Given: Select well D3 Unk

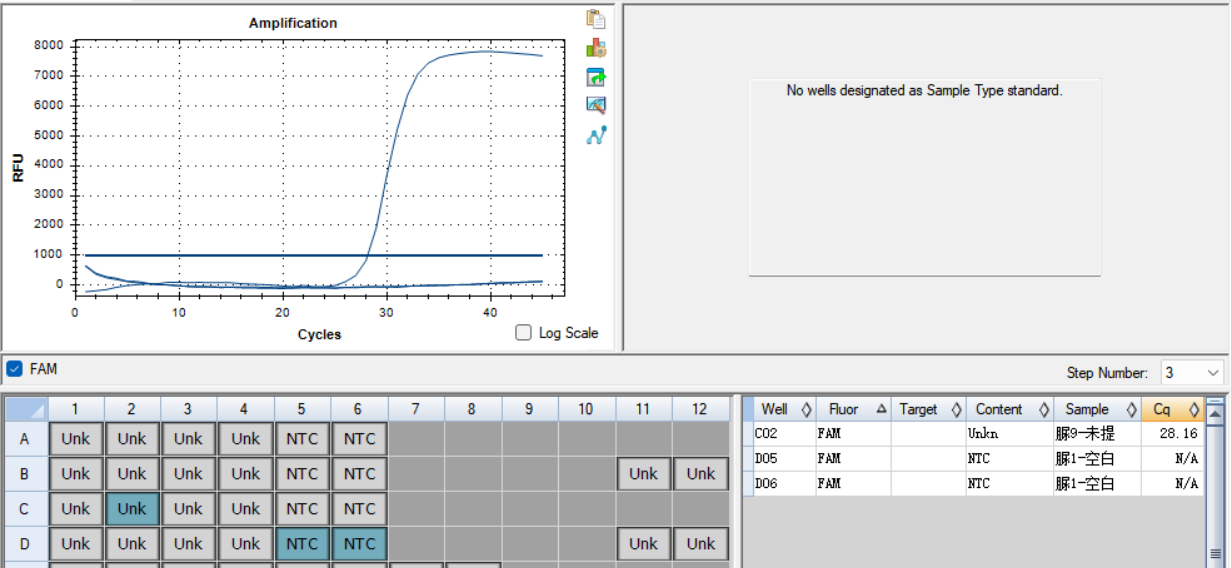Looking at the screenshot, I should click(188, 544).
